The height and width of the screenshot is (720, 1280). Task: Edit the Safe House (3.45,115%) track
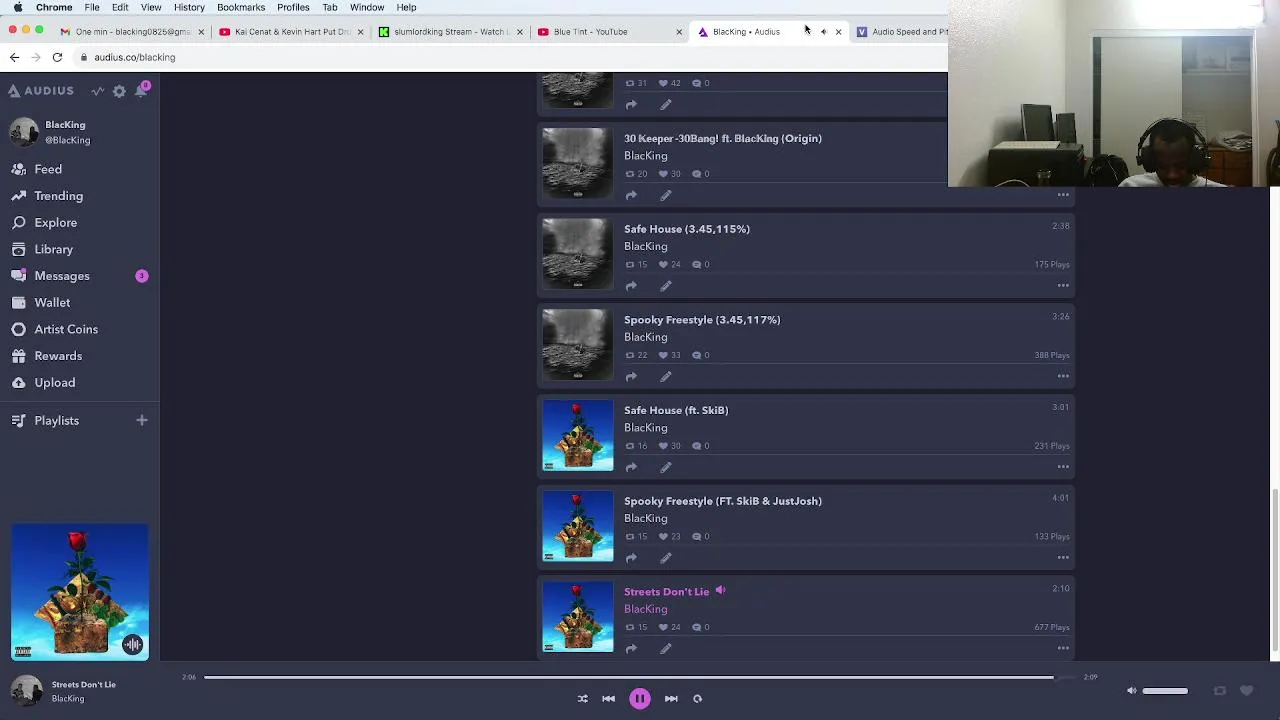[666, 286]
